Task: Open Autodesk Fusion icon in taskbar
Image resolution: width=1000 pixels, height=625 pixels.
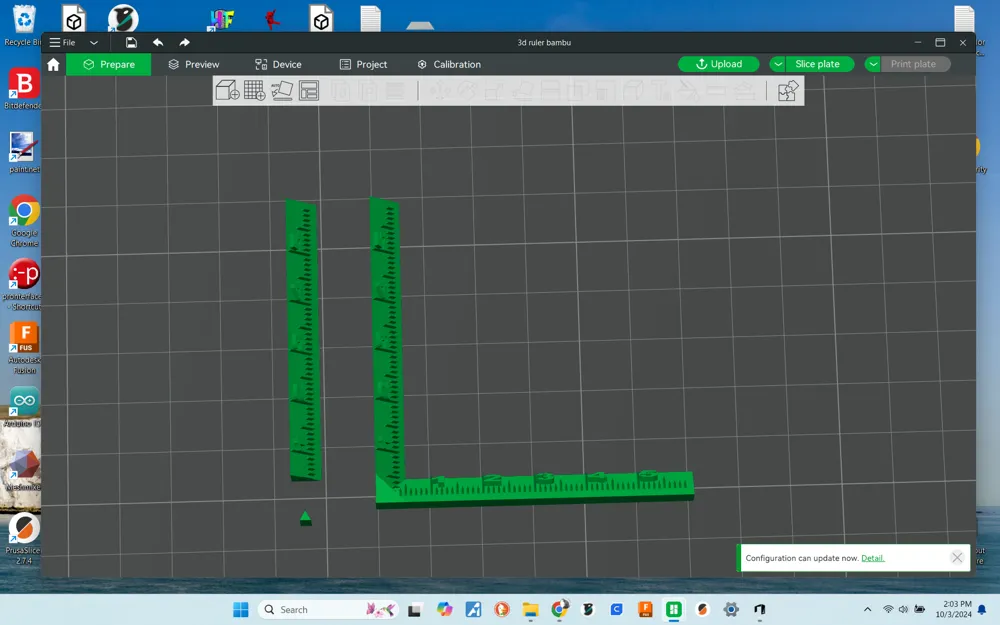Action: (x=645, y=610)
